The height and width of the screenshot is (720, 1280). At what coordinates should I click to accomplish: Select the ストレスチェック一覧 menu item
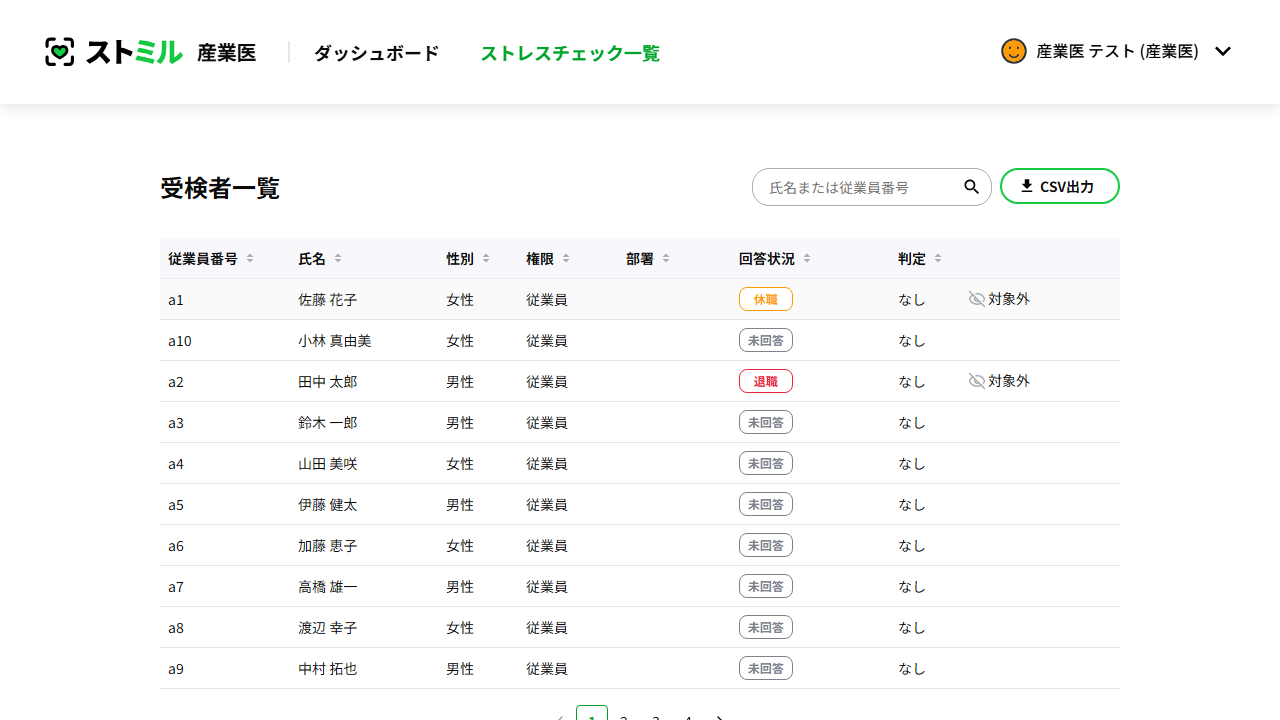[570, 54]
